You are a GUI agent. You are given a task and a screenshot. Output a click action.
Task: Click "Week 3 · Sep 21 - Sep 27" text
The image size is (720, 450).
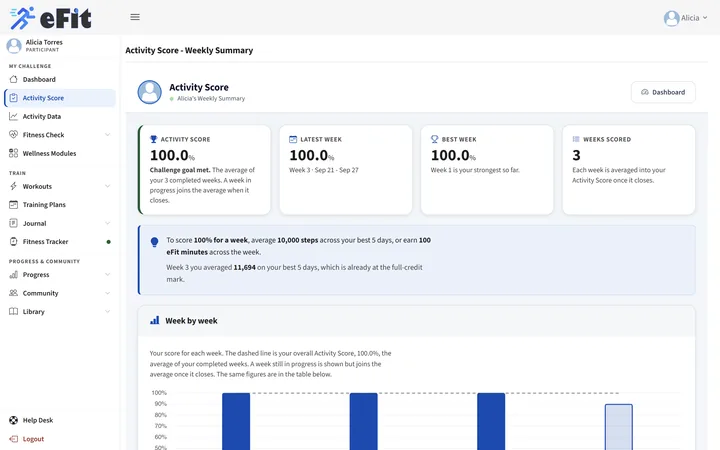[x=324, y=170]
